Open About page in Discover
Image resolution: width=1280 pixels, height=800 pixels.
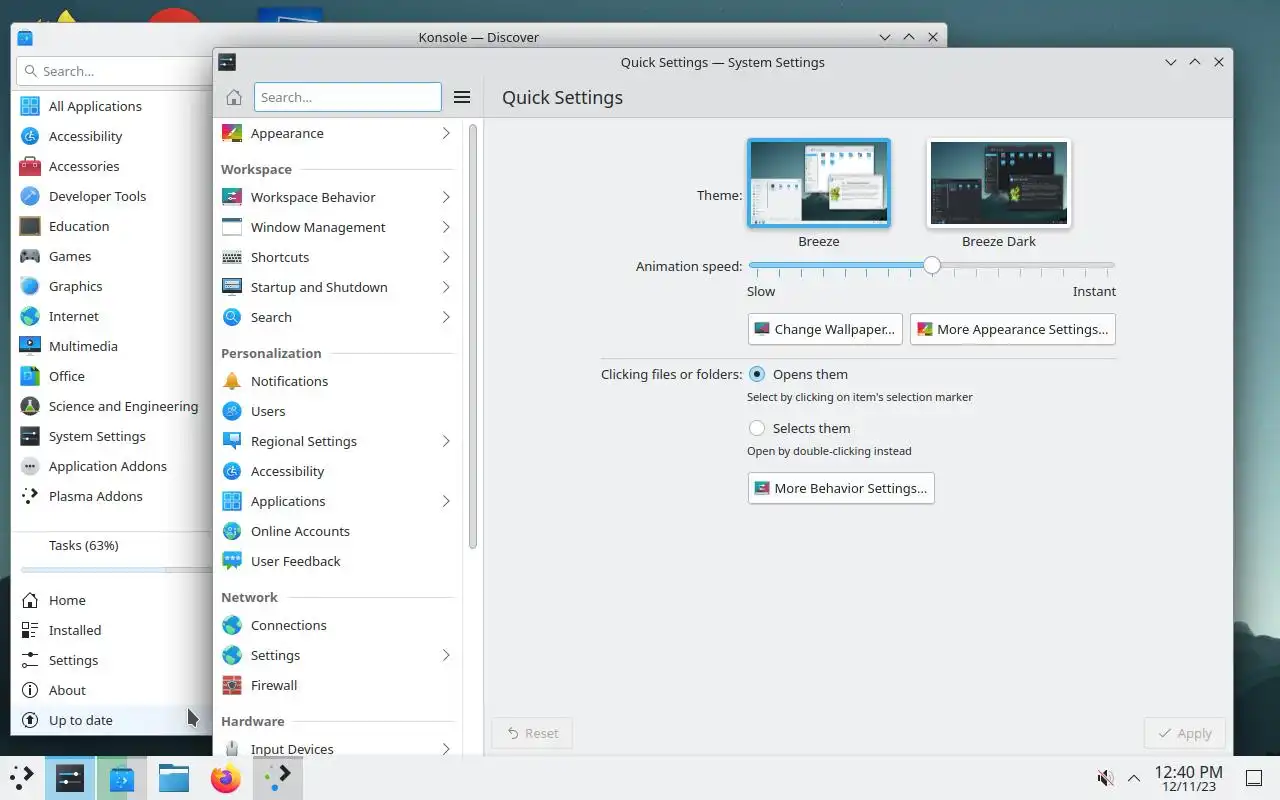tap(112, 690)
